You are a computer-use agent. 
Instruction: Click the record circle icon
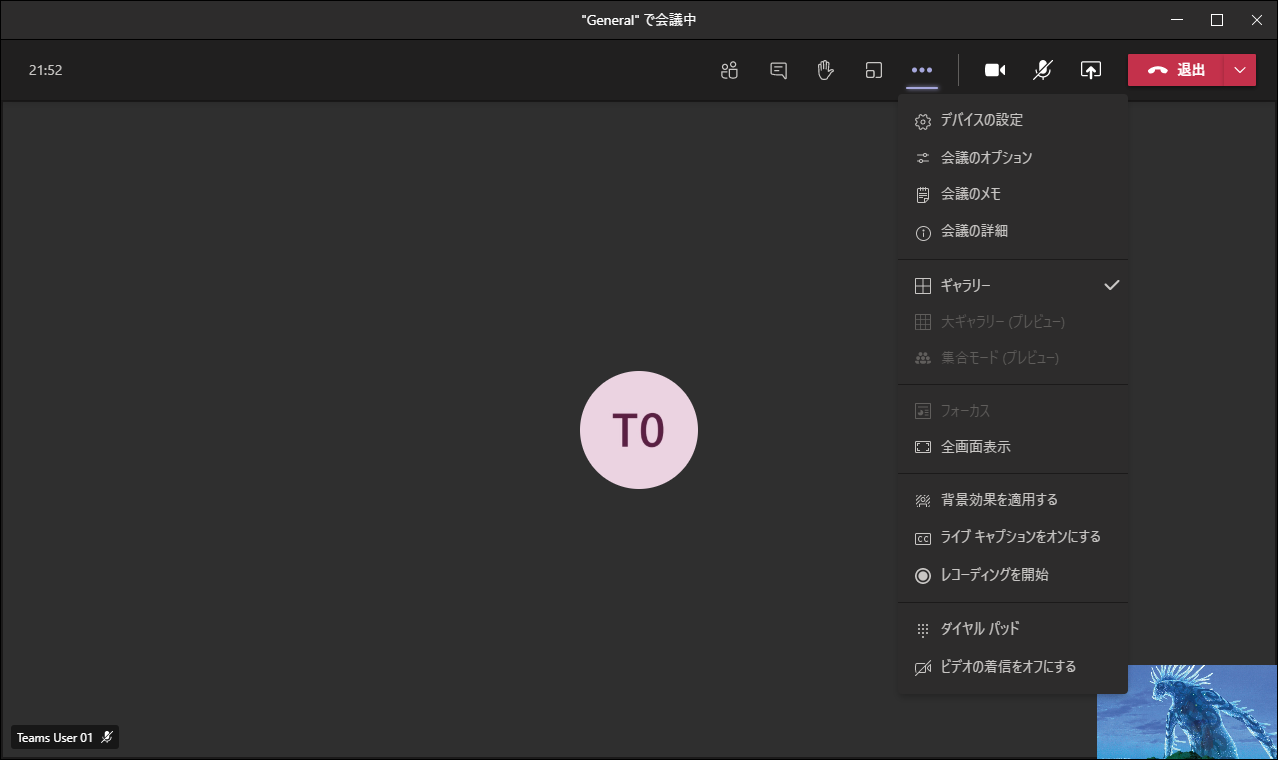(923, 576)
